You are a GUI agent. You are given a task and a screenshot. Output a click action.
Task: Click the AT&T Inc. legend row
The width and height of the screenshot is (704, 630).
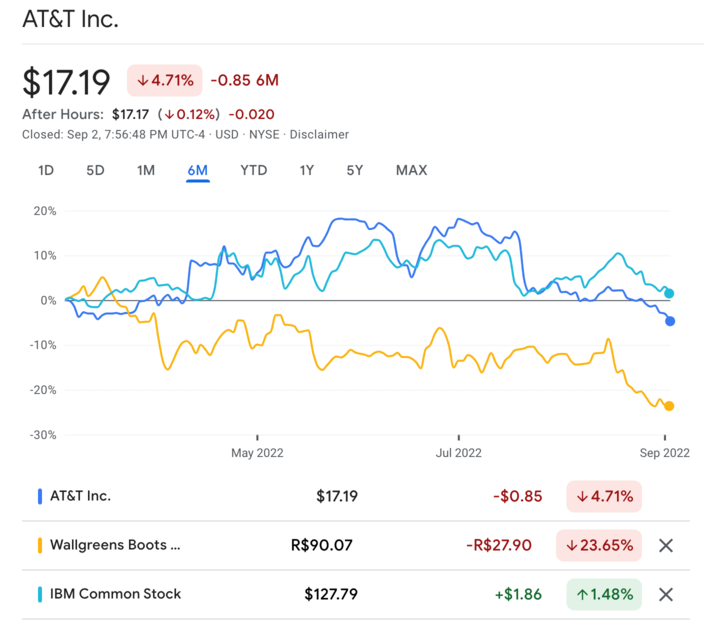pyautogui.click(x=356, y=496)
